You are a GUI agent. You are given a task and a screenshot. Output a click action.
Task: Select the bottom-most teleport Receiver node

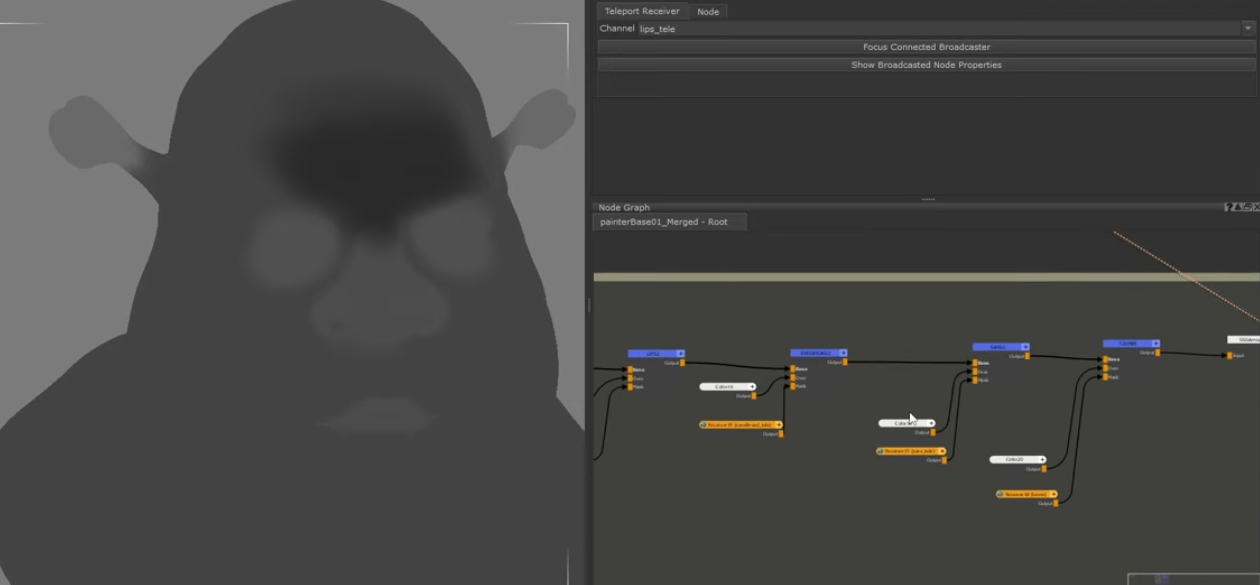tap(1027, 494)
